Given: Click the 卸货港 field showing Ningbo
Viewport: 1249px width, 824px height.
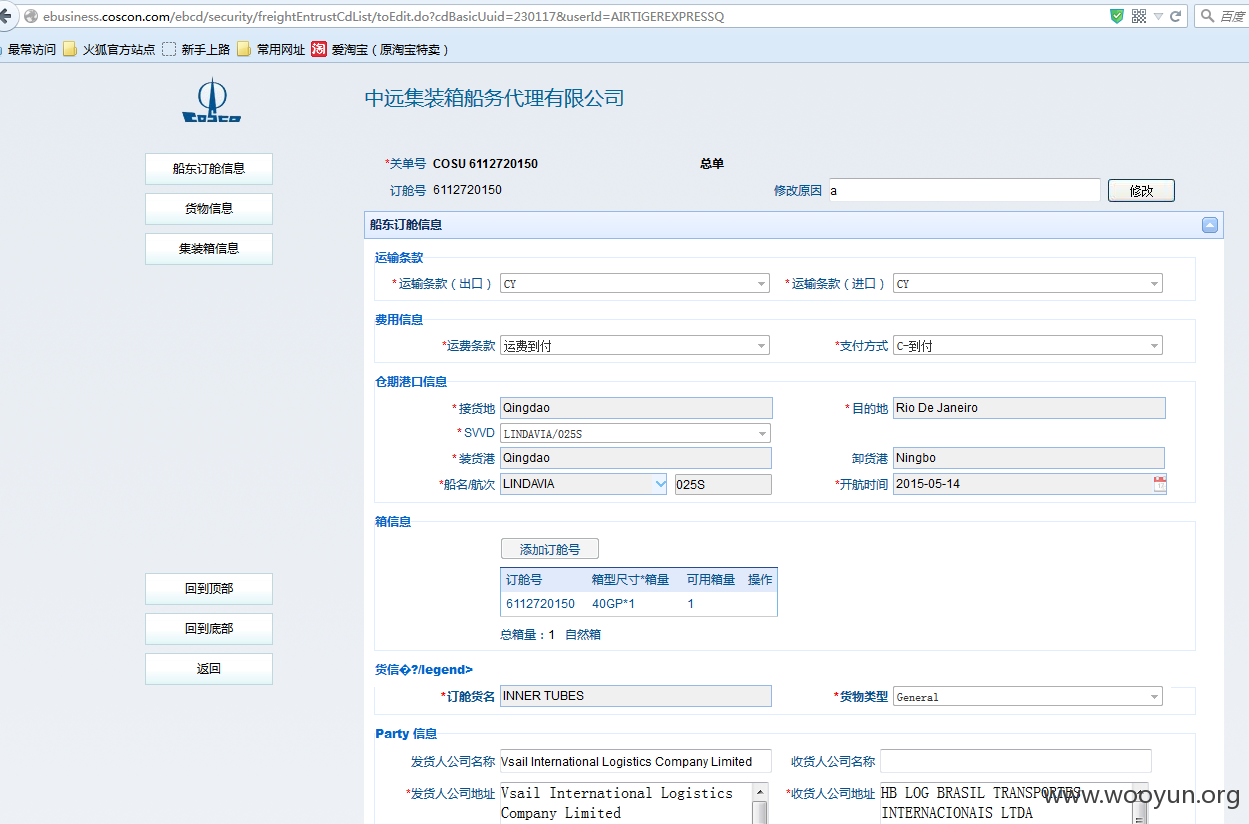Looking at the screenshot, I should tap(1029, 458).
